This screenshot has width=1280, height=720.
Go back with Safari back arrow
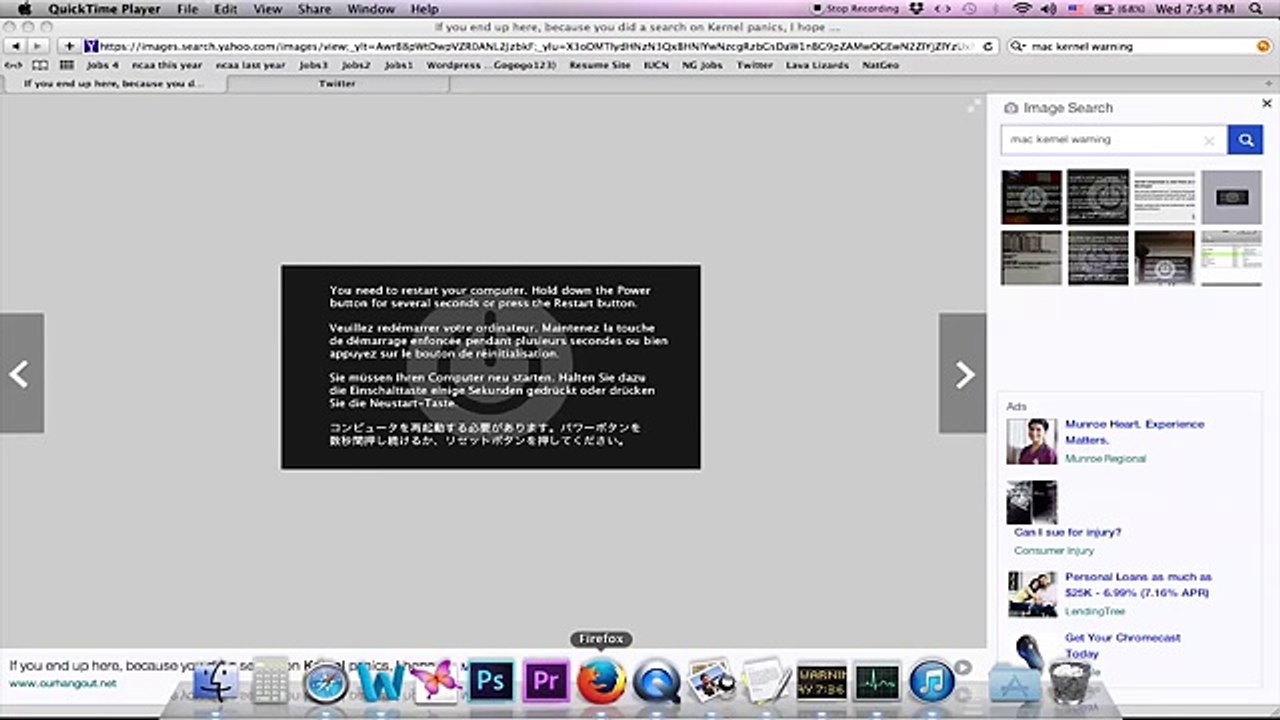click(16, 46)
